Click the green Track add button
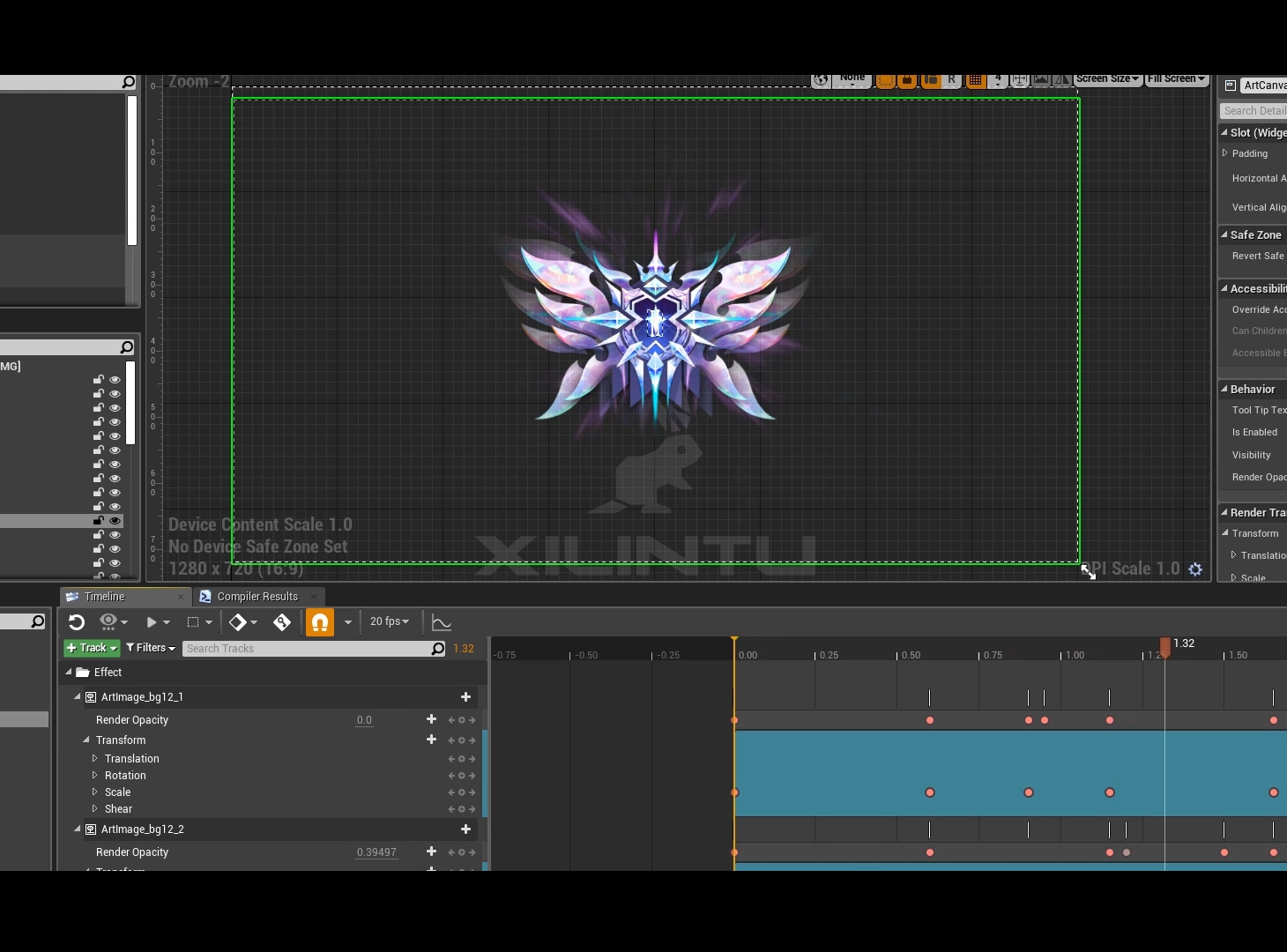The height and width of the screenshot is (952, 1287). click(x=92, y=648)
